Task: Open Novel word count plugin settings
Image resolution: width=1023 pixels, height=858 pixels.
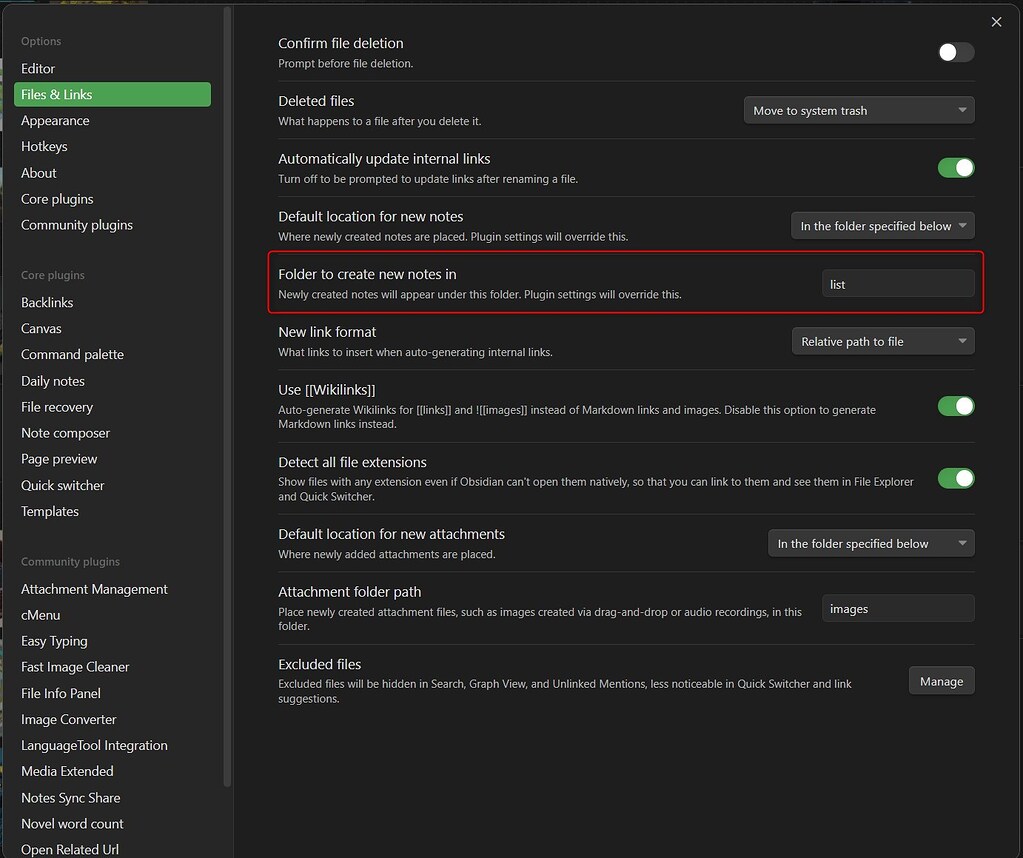Action: [x=72, y=823]
